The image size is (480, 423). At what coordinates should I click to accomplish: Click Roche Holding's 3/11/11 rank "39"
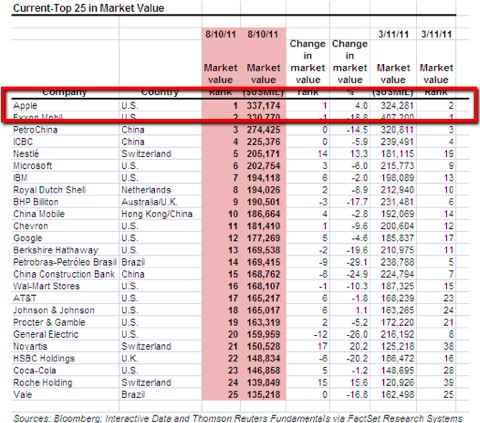click(x=448, y=382)
